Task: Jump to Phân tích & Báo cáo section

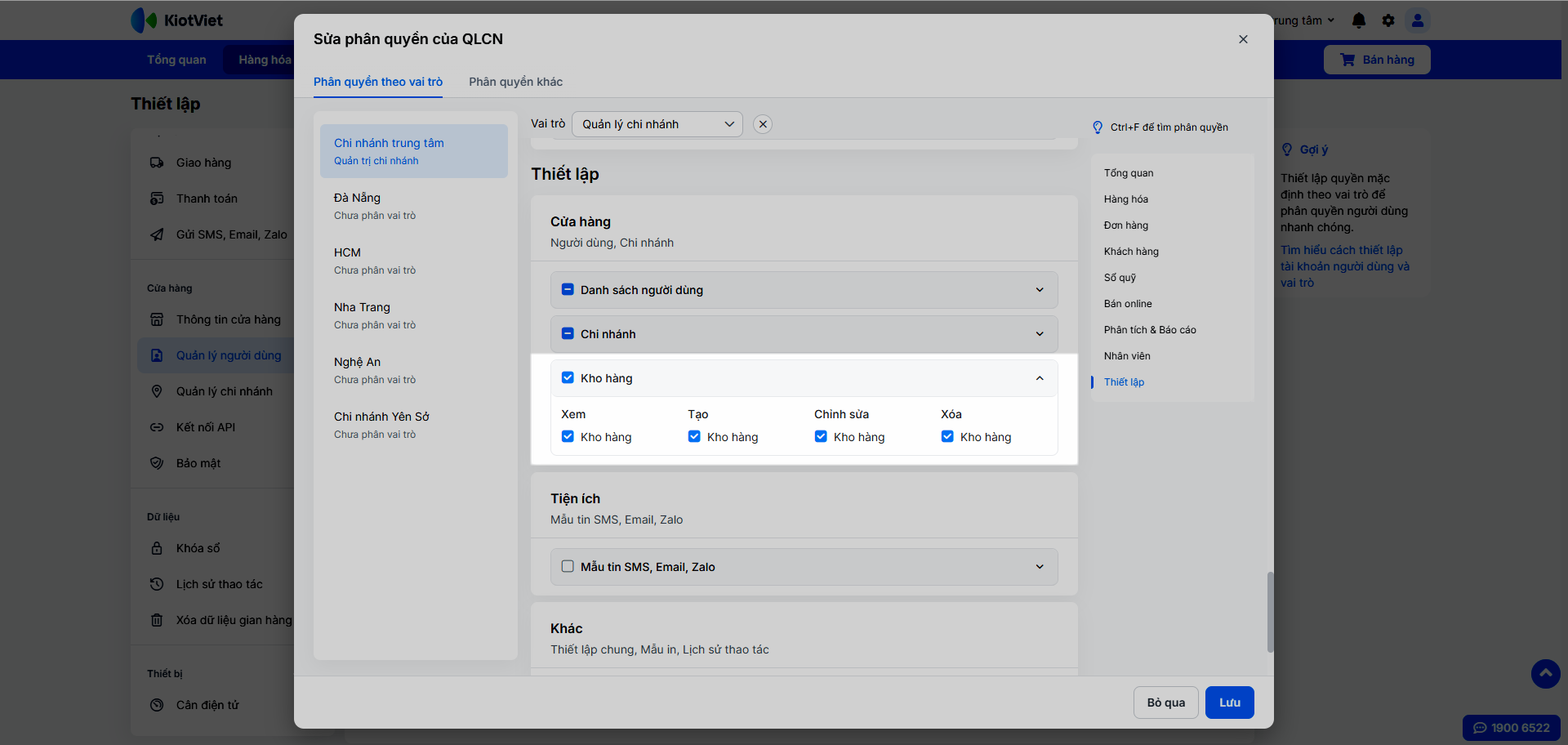Action: tap(1150, 330)
